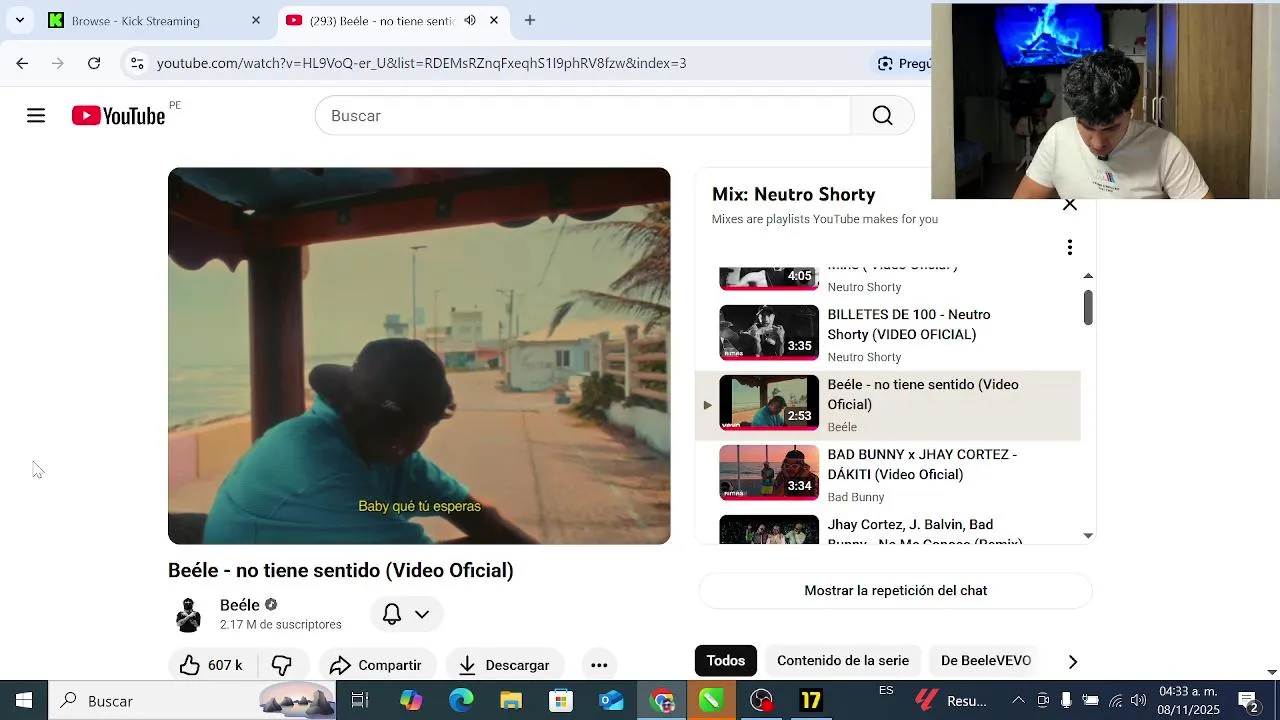The height and width of the screenshot is (720, 1280).
Task: Like the video with 607 k likes
Action: click(212, 665)
